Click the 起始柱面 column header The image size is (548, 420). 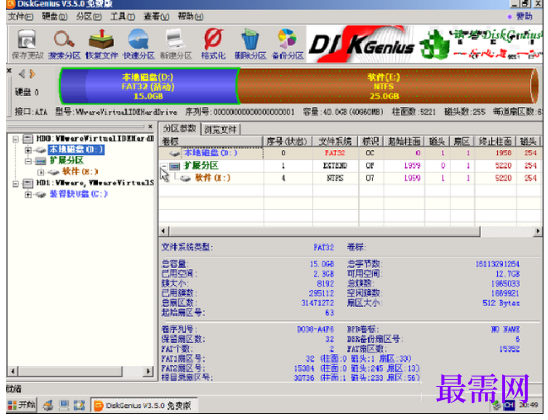(404, 141)
